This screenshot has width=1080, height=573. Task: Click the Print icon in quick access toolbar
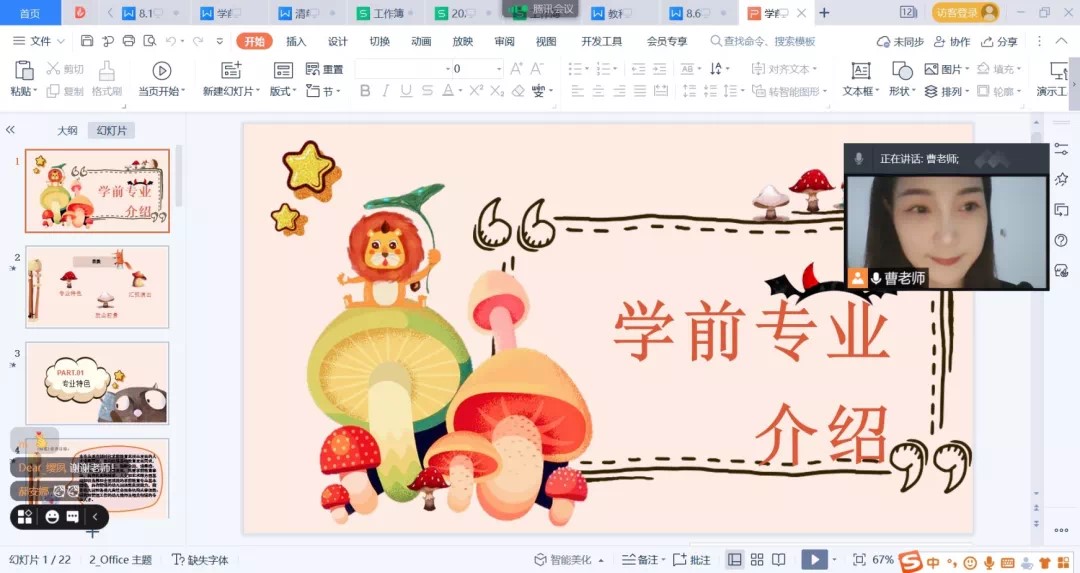(x=128, y=41)
